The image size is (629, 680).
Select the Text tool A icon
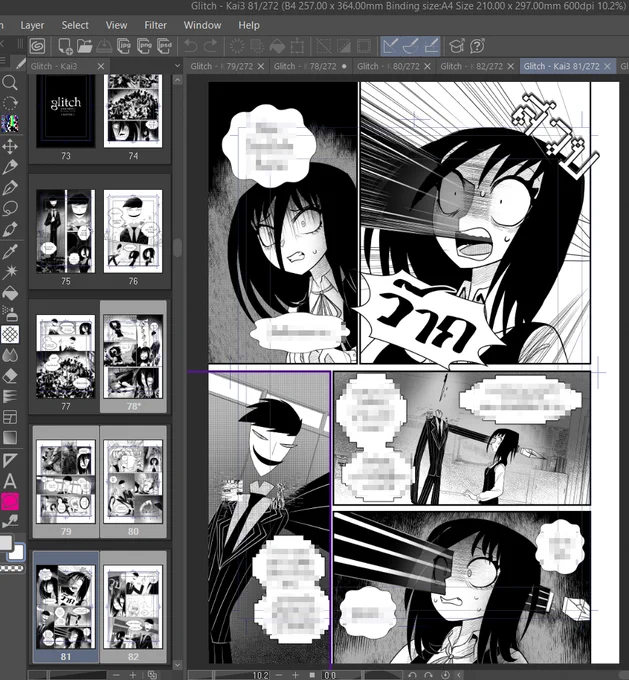10,481
